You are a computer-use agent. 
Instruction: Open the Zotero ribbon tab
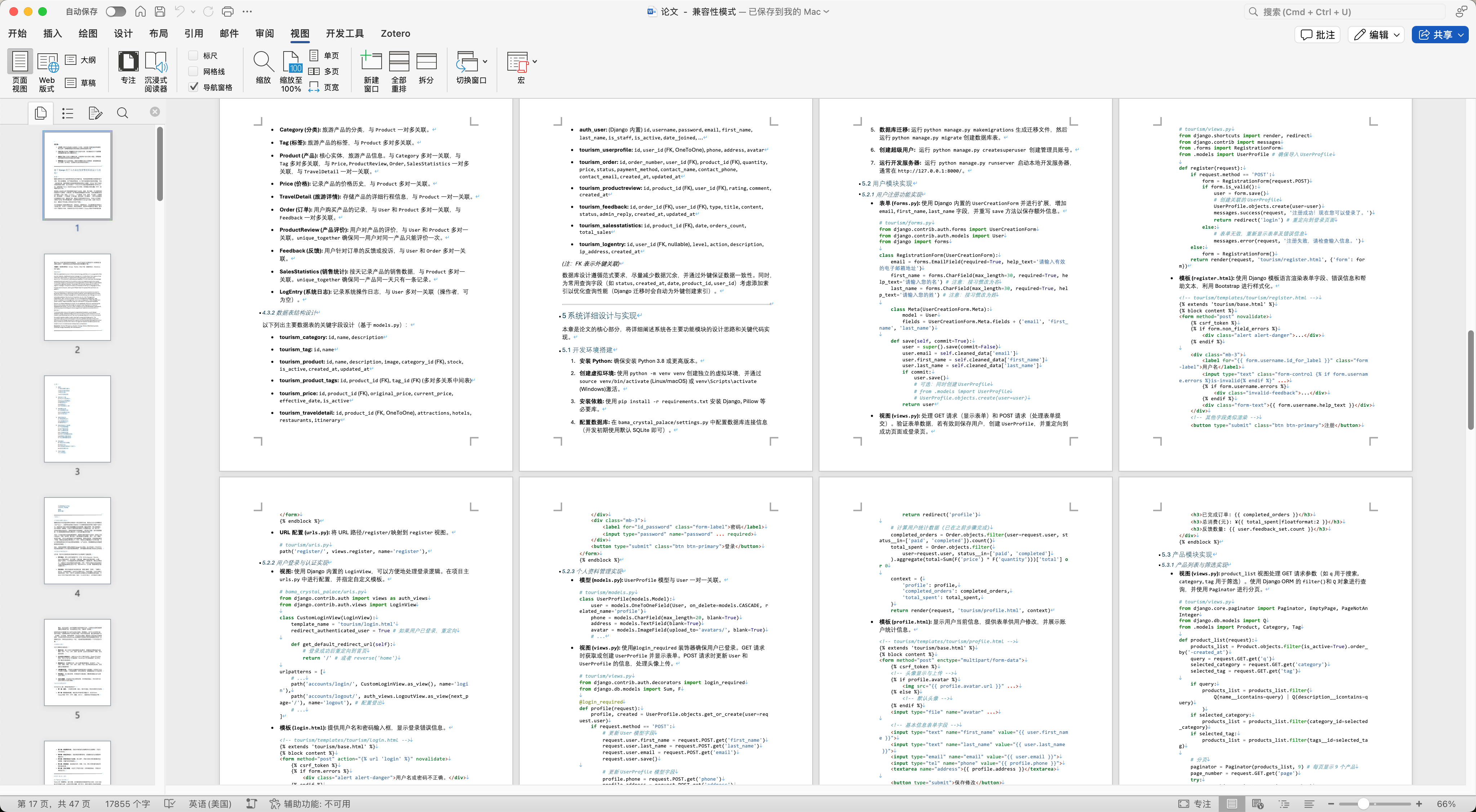[395, 33]
